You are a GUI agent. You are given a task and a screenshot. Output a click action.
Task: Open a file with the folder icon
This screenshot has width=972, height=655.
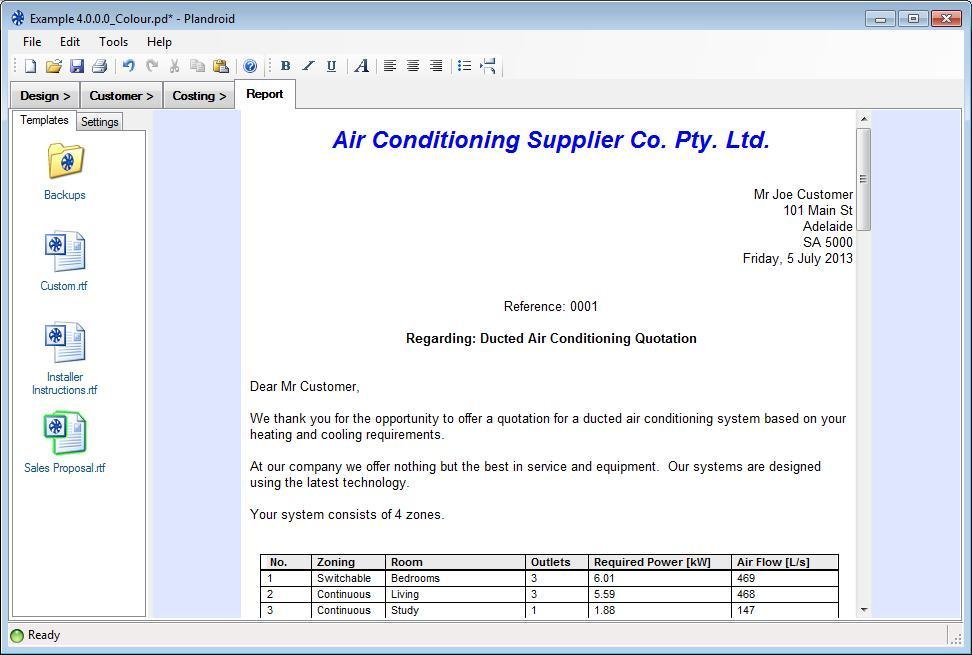pos(54,66)
